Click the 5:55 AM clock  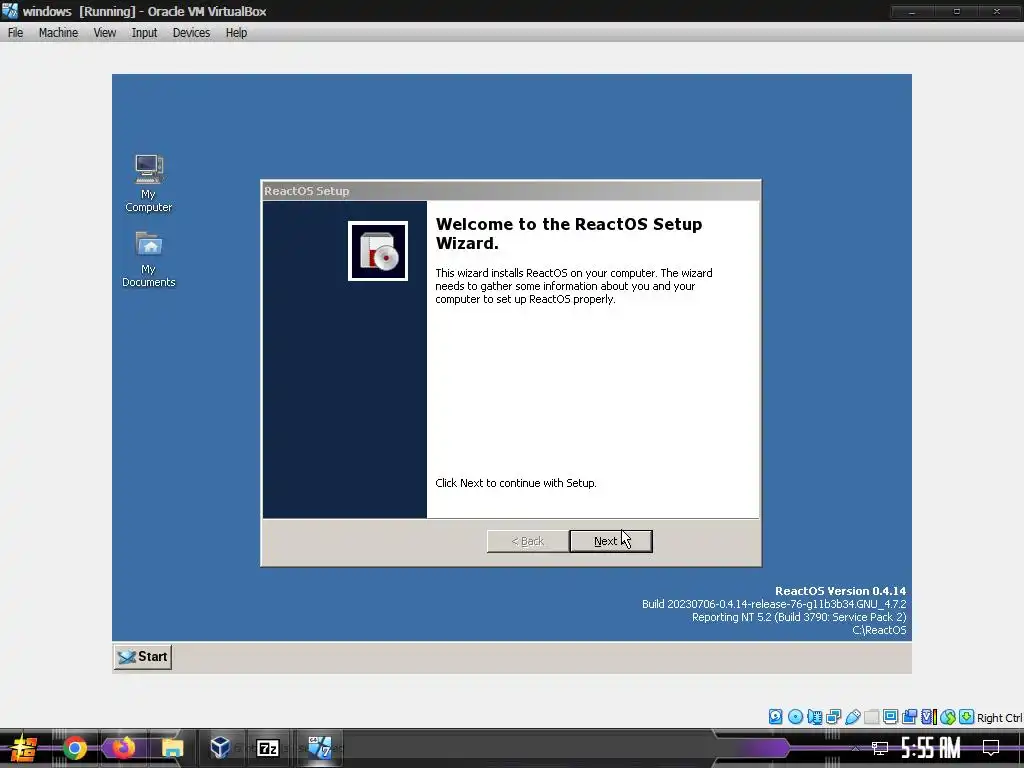coord(931,748)
